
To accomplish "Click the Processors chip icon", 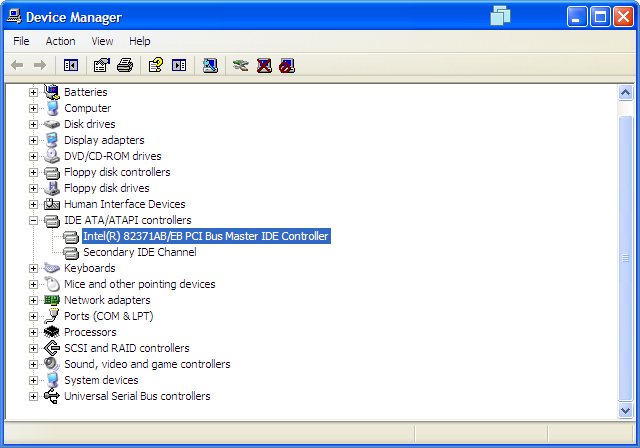I will 52,332.
